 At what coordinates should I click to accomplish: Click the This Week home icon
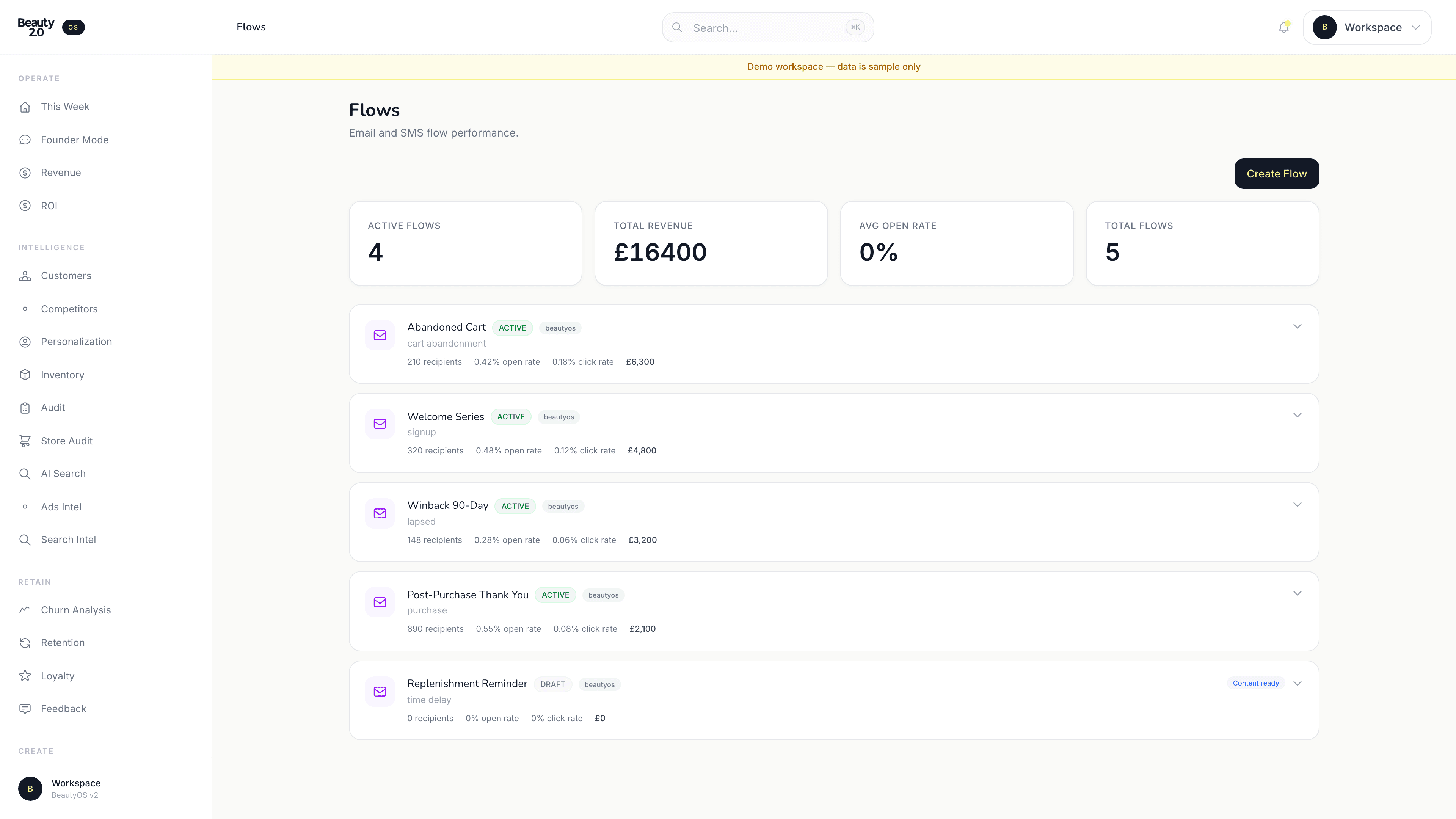click(25, 107)
